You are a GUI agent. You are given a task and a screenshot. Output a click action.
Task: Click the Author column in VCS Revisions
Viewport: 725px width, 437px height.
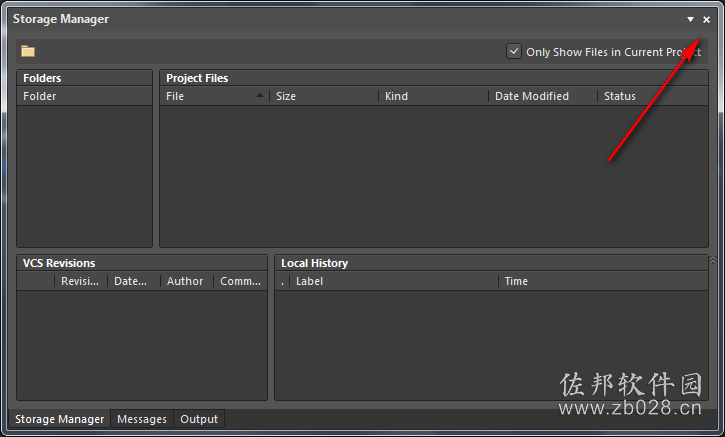click(x=186, y=281)
